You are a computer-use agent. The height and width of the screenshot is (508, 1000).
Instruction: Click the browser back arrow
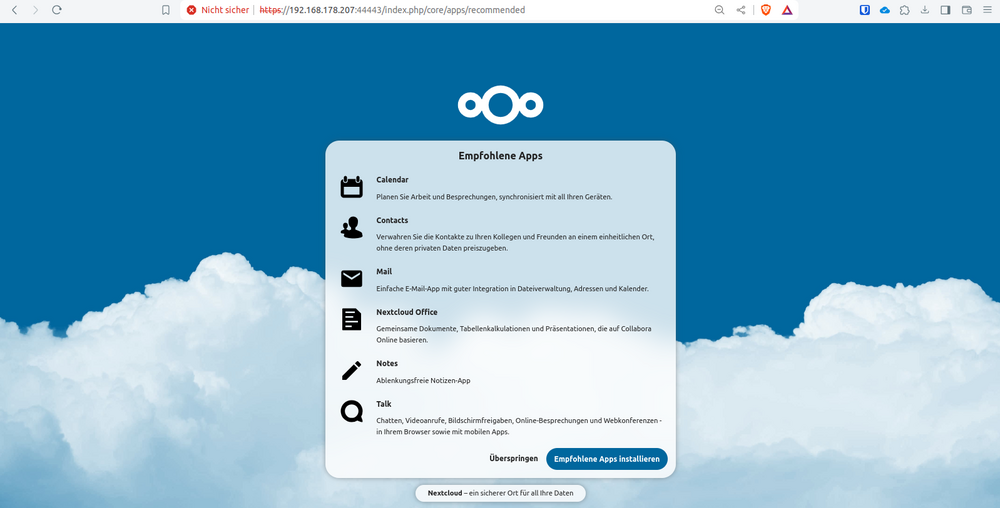[x=15, y=10]
